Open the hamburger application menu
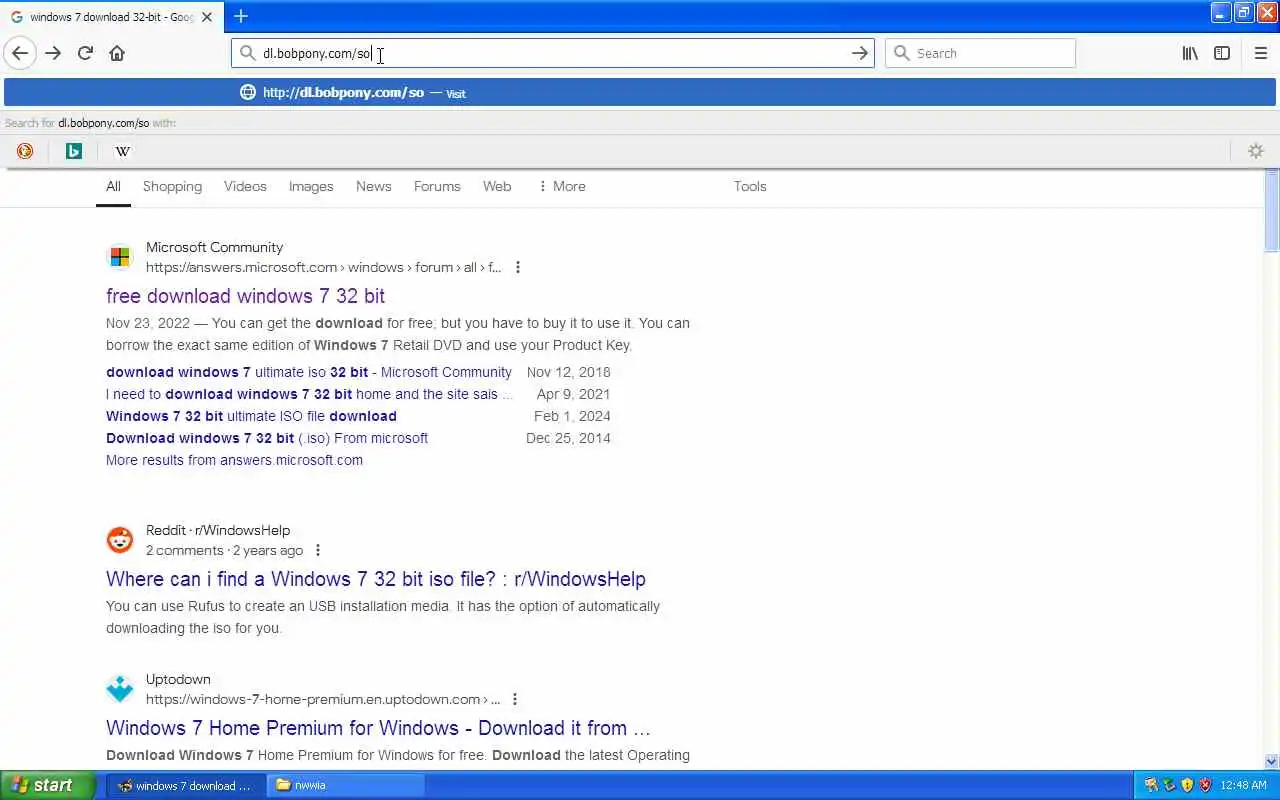Screen dimensions: 1280x800 click(x=1260, y=53)
